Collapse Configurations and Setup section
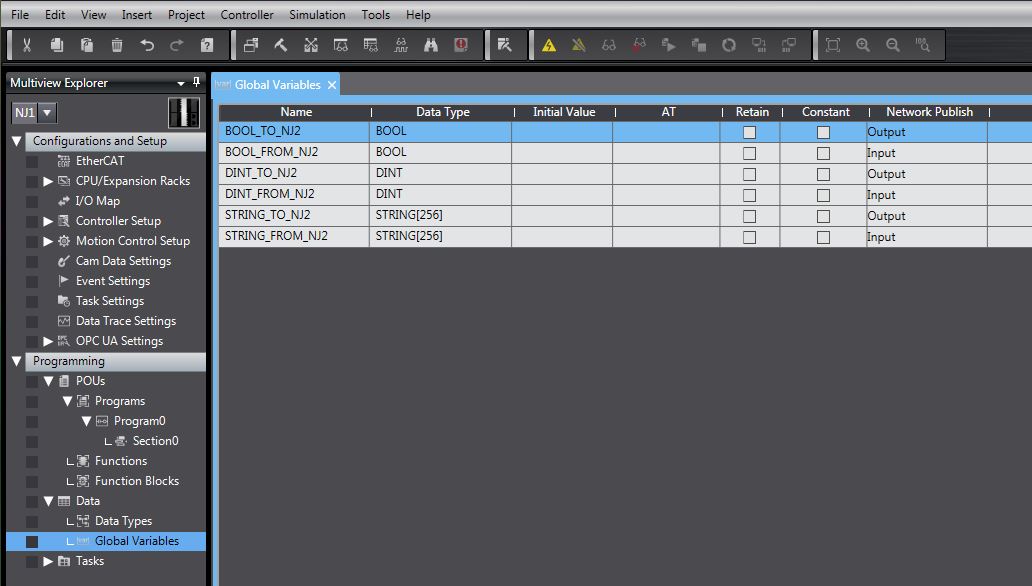The height and width of the screenshot is (586, 1032). click(x=17, y=141)
